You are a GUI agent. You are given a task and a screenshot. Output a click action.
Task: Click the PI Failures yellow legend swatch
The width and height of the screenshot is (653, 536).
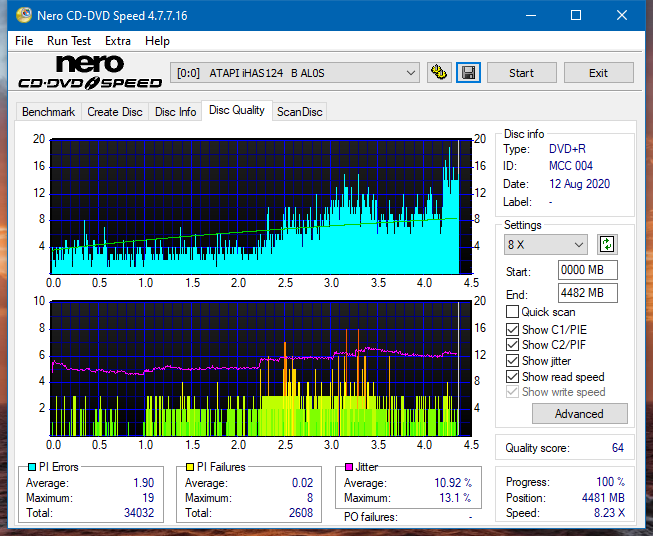click(x=190, y=467)
